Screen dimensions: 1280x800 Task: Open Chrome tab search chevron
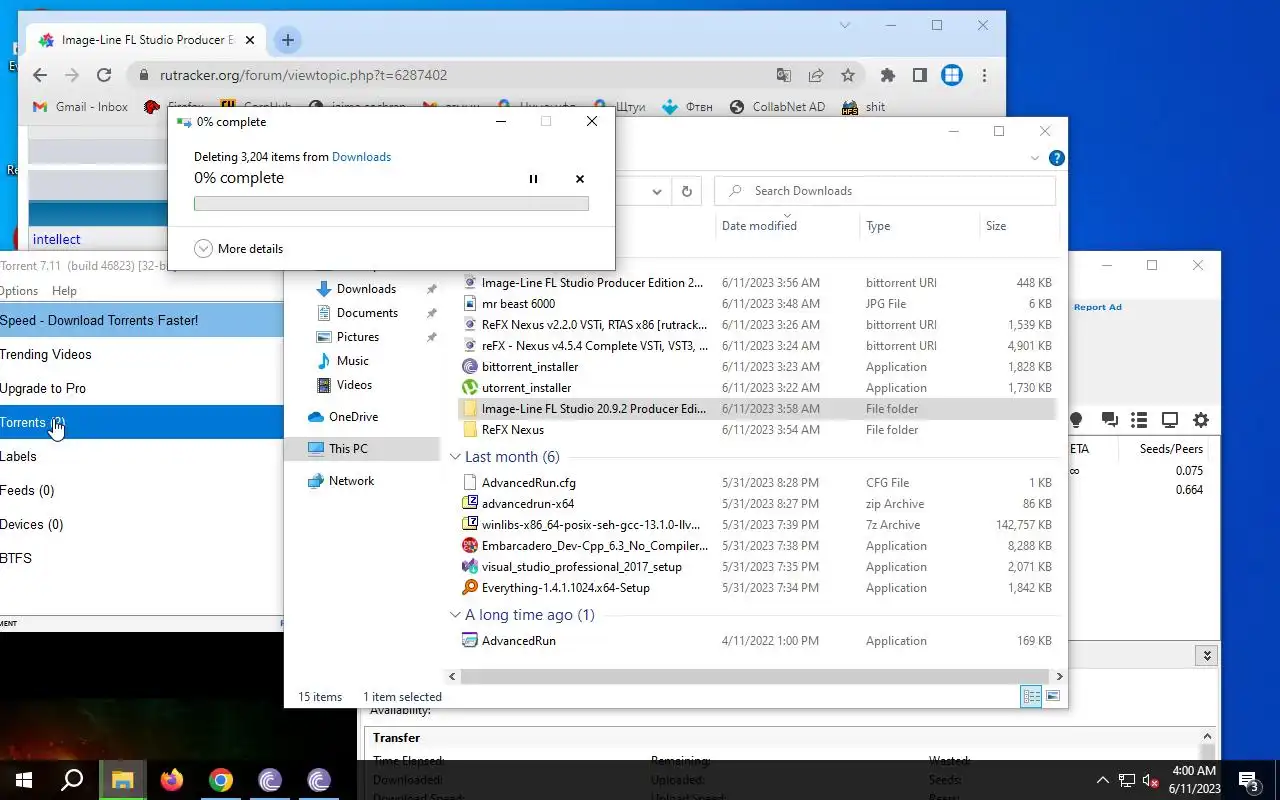point(845,25)
